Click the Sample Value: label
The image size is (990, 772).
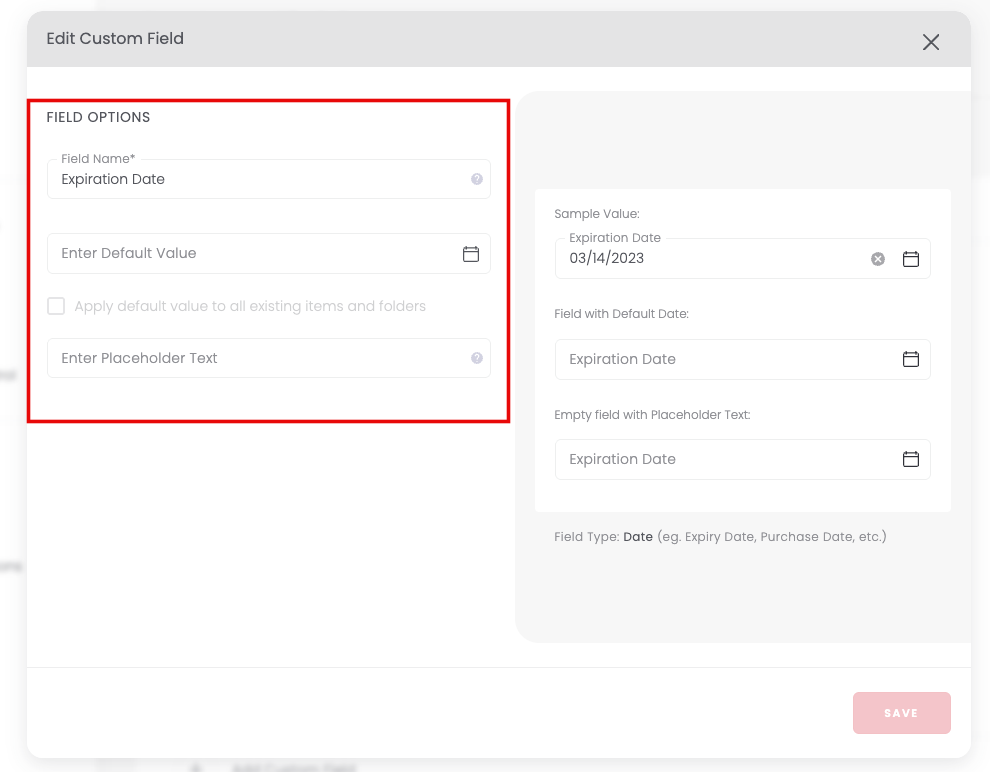(x=597, y=214)
